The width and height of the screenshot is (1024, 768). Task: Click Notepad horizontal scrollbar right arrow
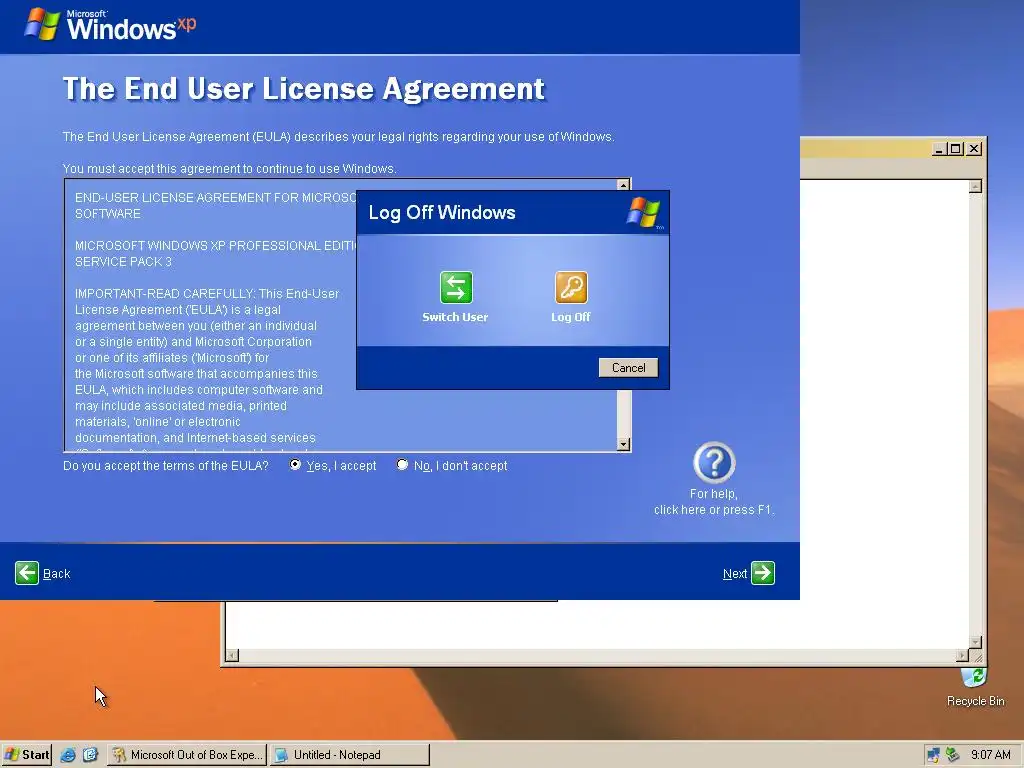click(962, 655)
